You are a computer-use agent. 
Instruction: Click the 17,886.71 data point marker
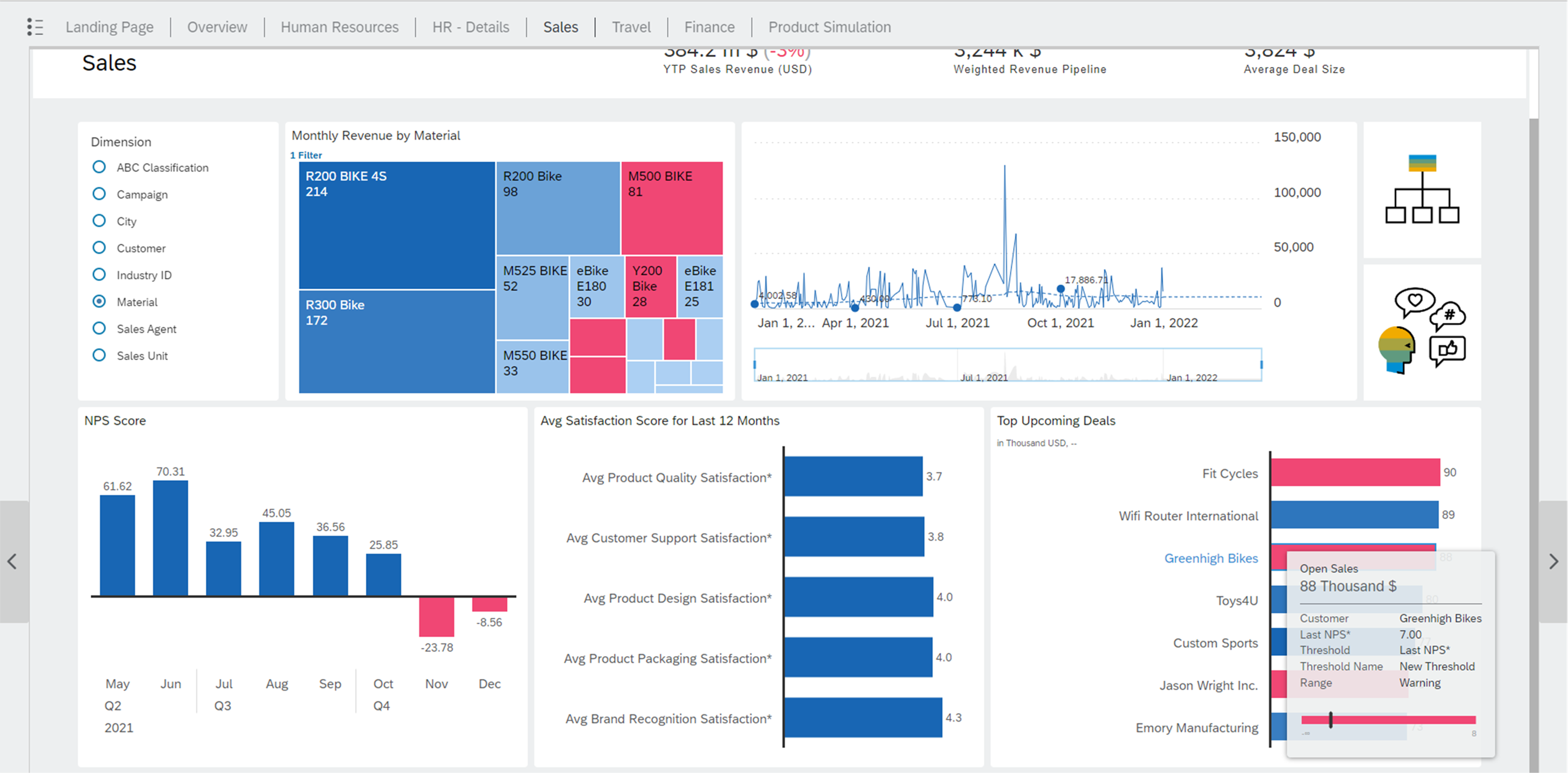click(x=1061, y=288)
